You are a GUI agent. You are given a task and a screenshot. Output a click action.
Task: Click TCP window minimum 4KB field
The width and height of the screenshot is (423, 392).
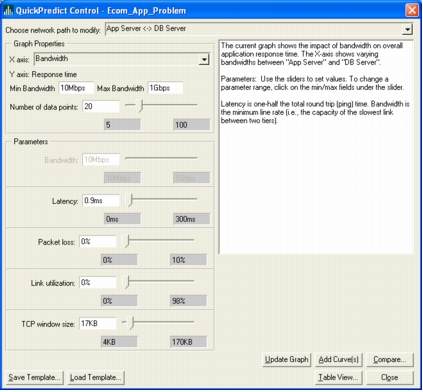(x=119, y=342)
